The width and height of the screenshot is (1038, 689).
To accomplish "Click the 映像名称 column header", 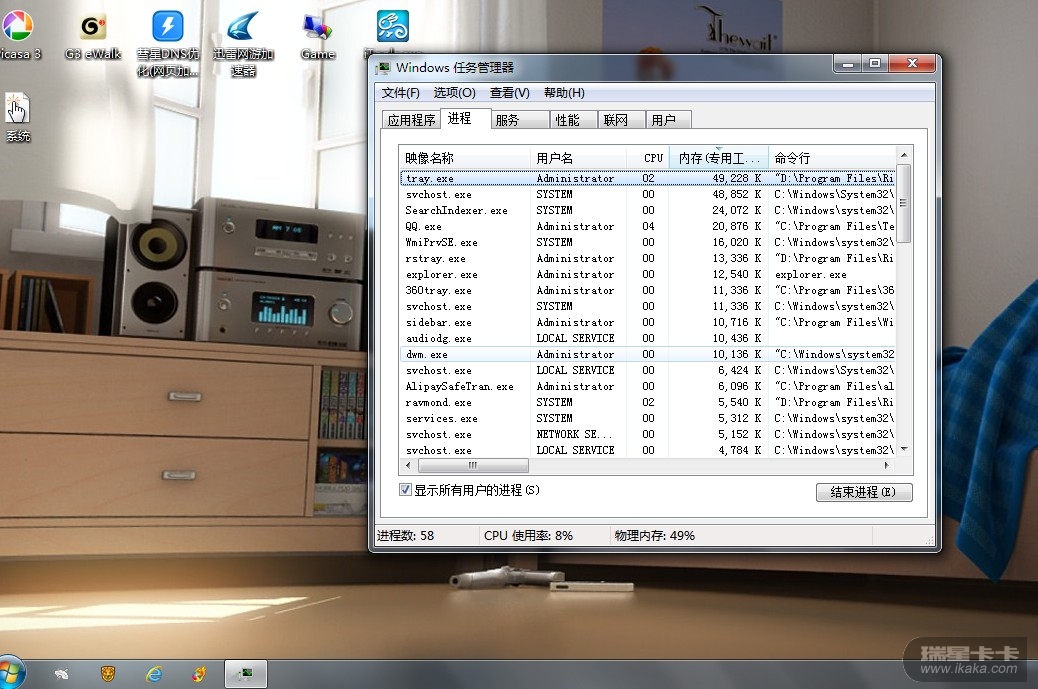I will (464, 158).
